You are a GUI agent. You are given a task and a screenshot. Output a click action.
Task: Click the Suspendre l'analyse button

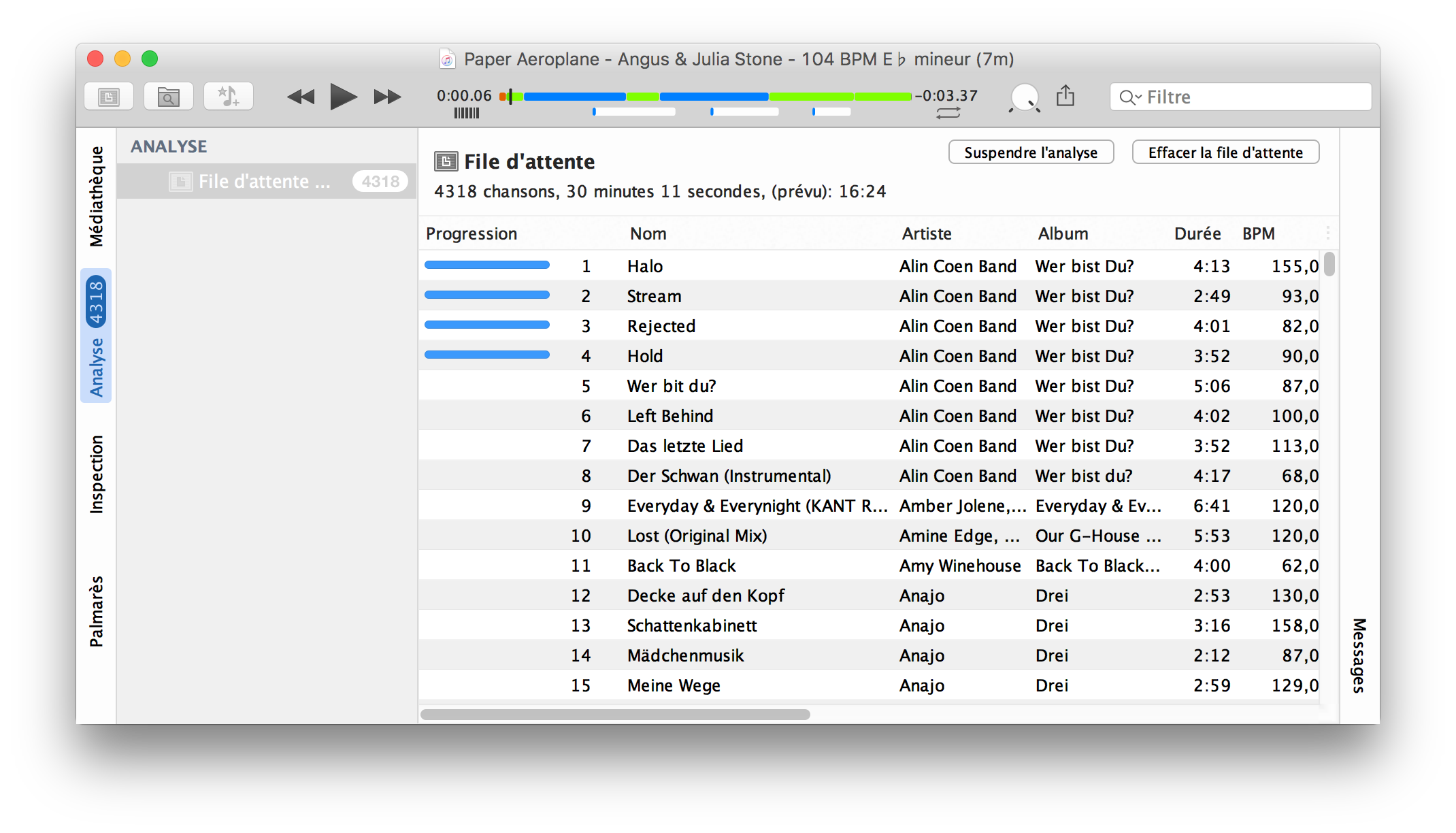(1030, 152)
